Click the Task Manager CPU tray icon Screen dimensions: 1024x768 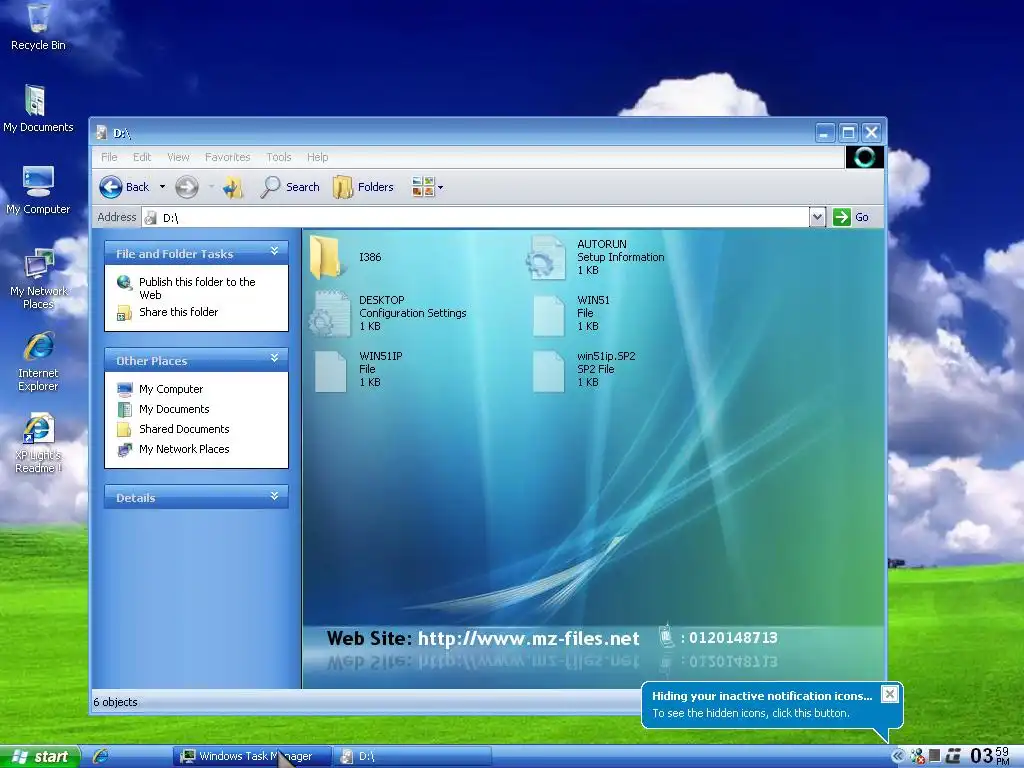[935, 756]
